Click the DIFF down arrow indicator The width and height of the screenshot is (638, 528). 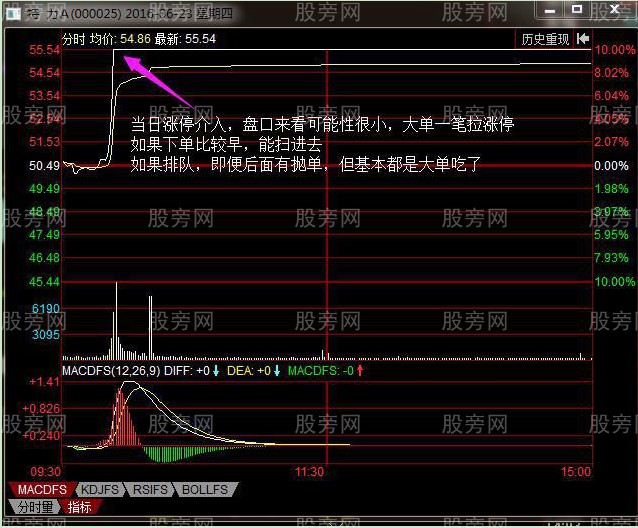coord(216,371)
